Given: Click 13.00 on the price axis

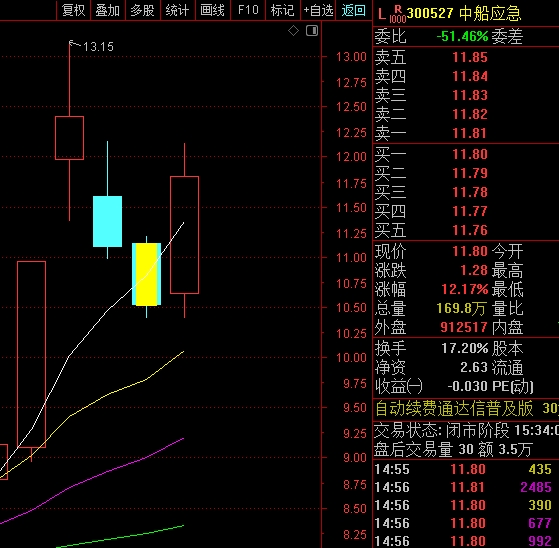Looking at the screenshot, I should (351, 56).
